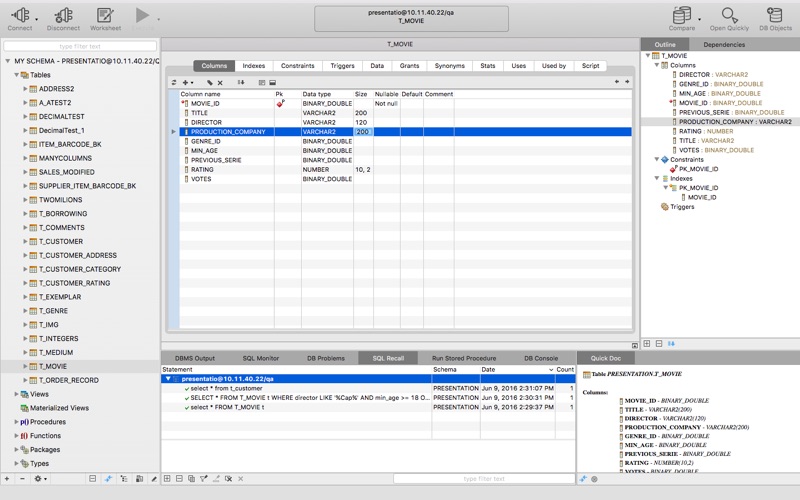The image size is (800, 500).
Task: Open the SQL Monitor tab
Action: pos(261,358)
